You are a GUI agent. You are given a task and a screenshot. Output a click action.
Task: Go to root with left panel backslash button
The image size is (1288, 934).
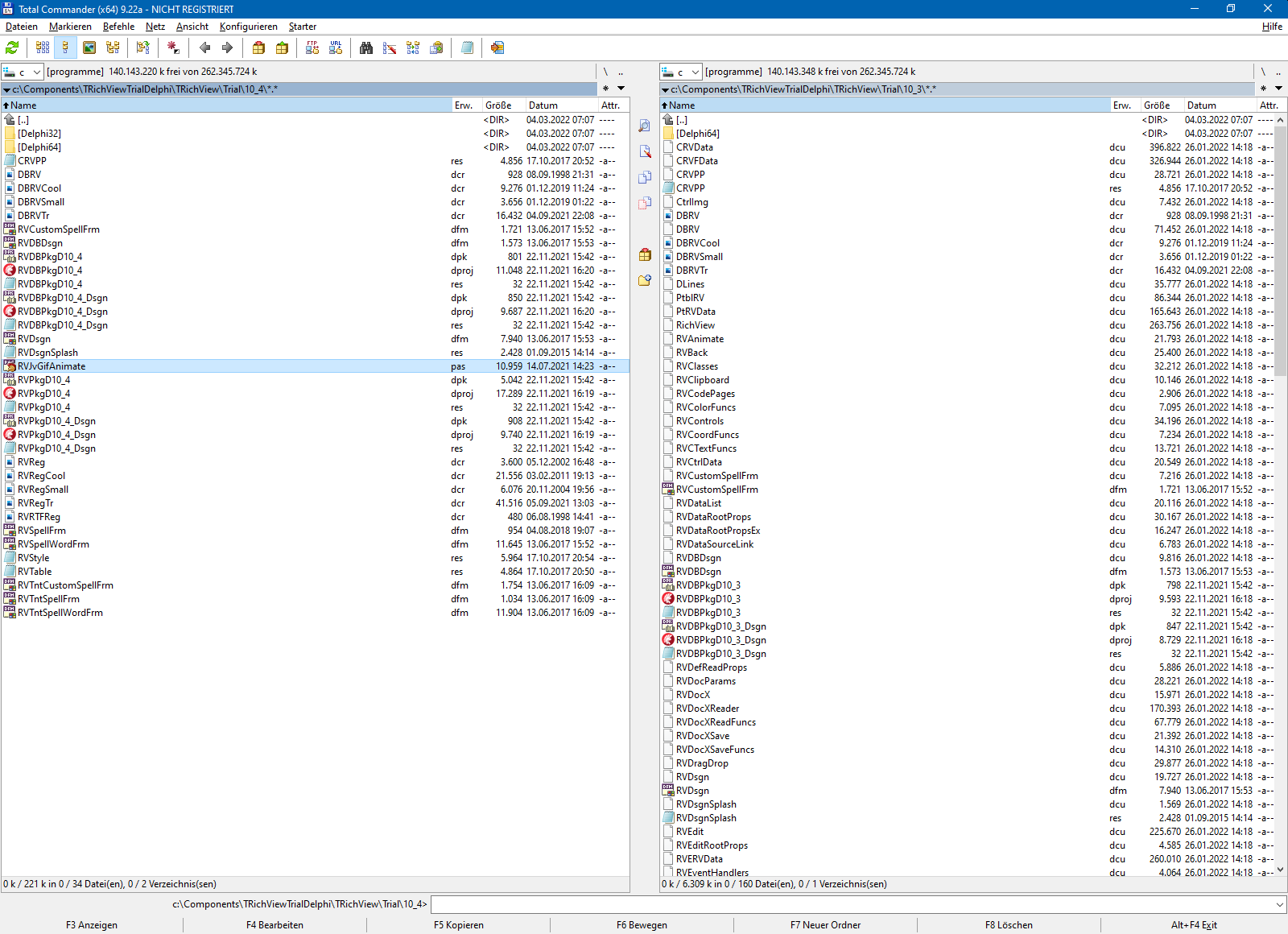(x=605, y=72)
